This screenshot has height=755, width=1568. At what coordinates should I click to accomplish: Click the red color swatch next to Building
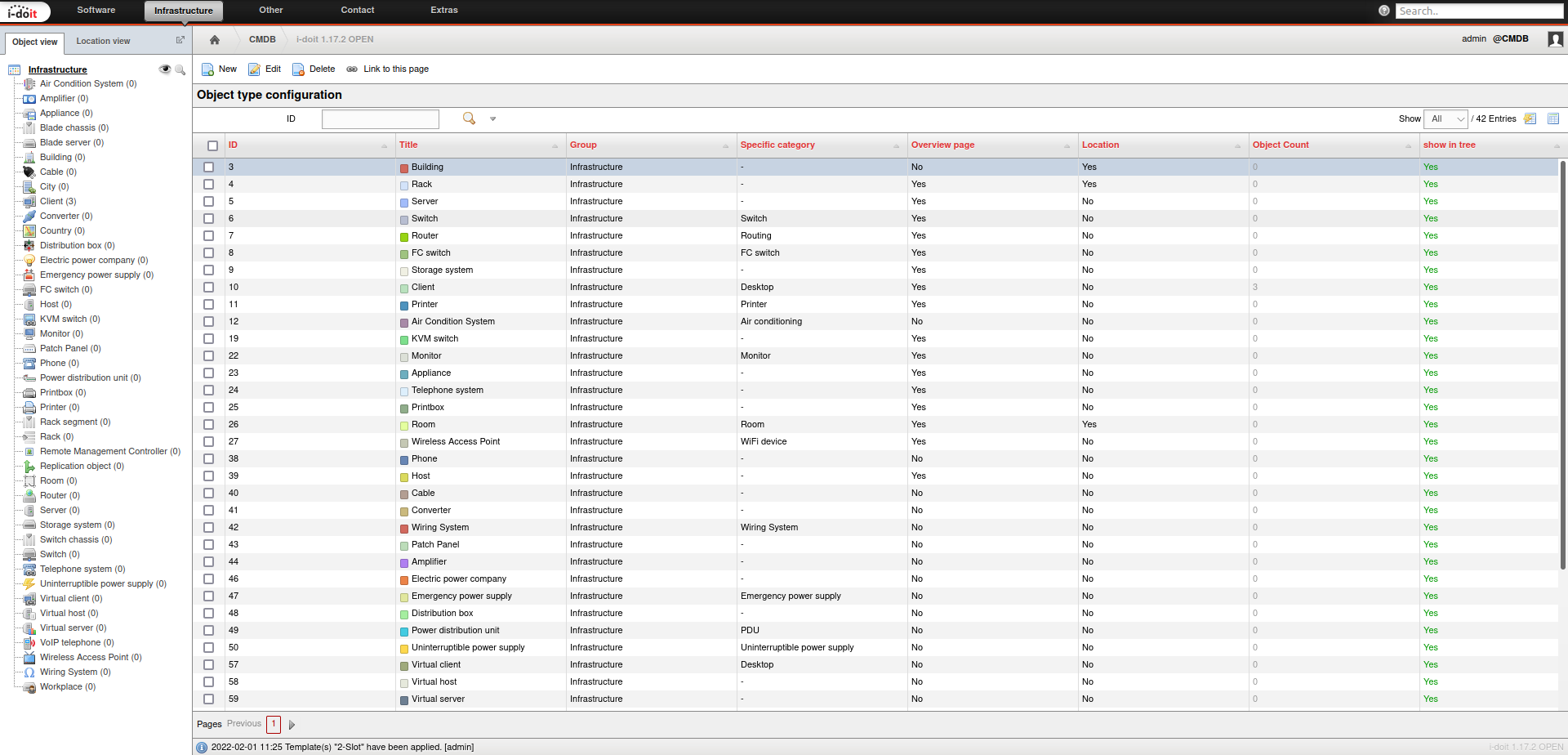pos(404,168)
